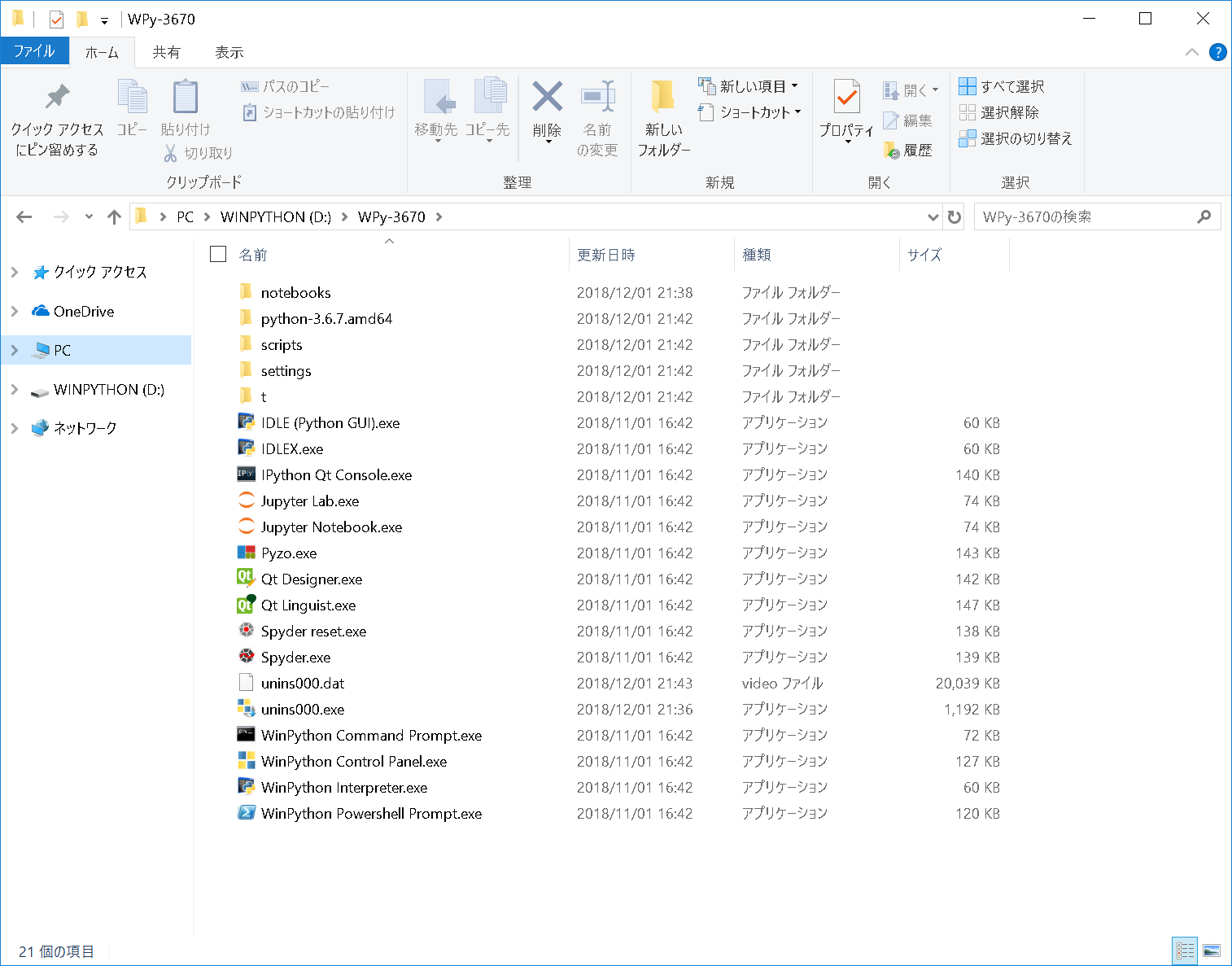
Task: Select the IPython Qt Console.exe icon
Action: click(246, 474)
